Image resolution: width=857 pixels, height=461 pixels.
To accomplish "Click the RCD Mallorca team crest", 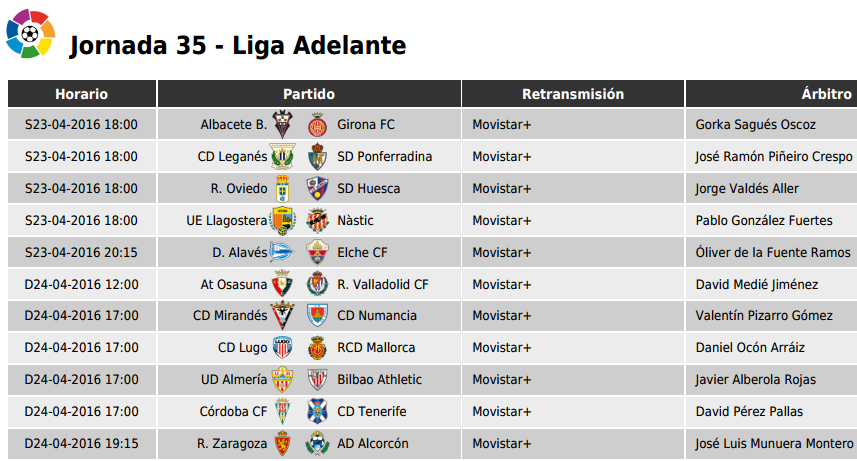I will point(317,348).
